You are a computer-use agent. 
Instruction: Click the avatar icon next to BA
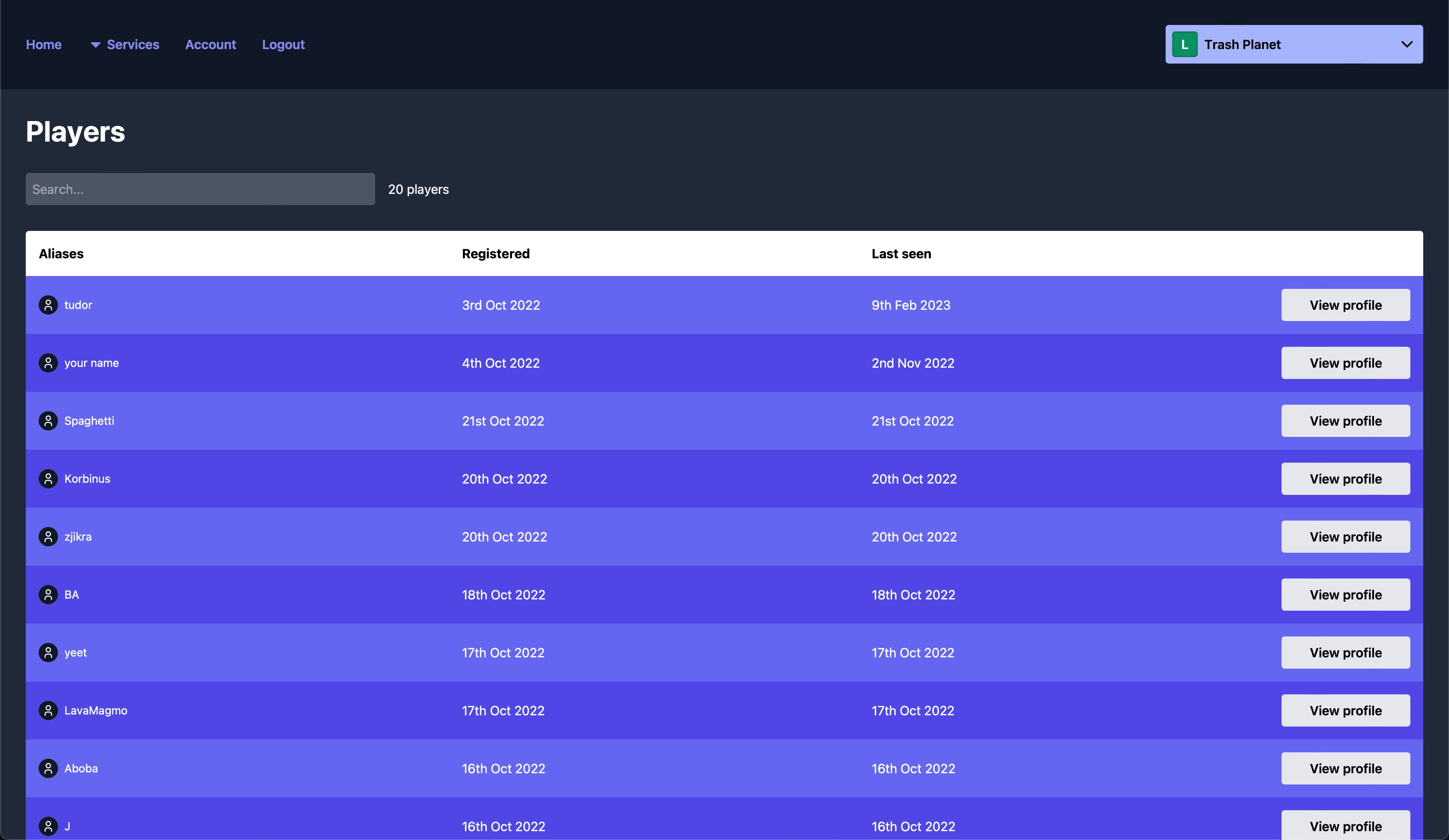tap(48, 594)
